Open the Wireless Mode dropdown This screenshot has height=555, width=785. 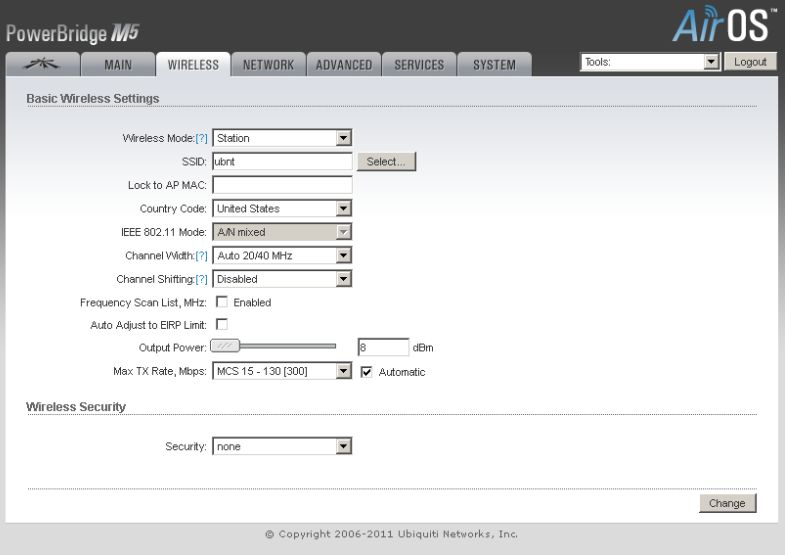click(282, 138)
